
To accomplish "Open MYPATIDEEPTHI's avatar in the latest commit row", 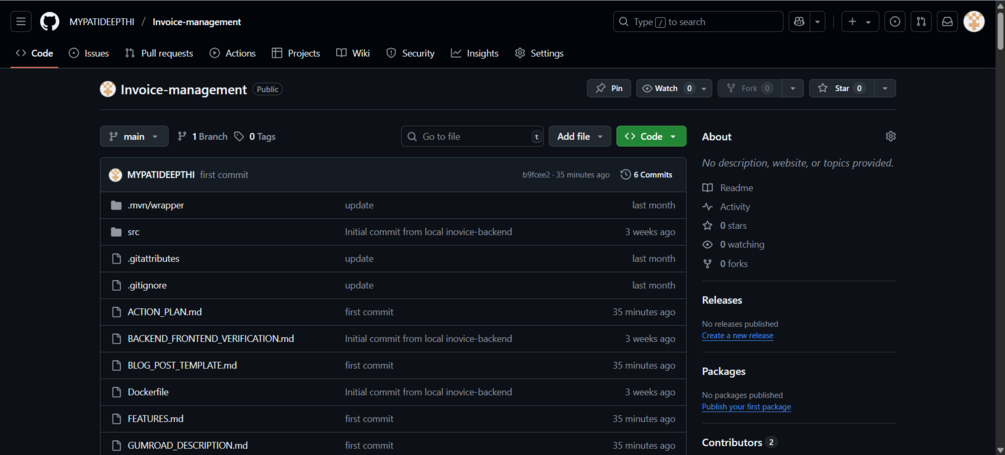I will (x=115, y=174).
